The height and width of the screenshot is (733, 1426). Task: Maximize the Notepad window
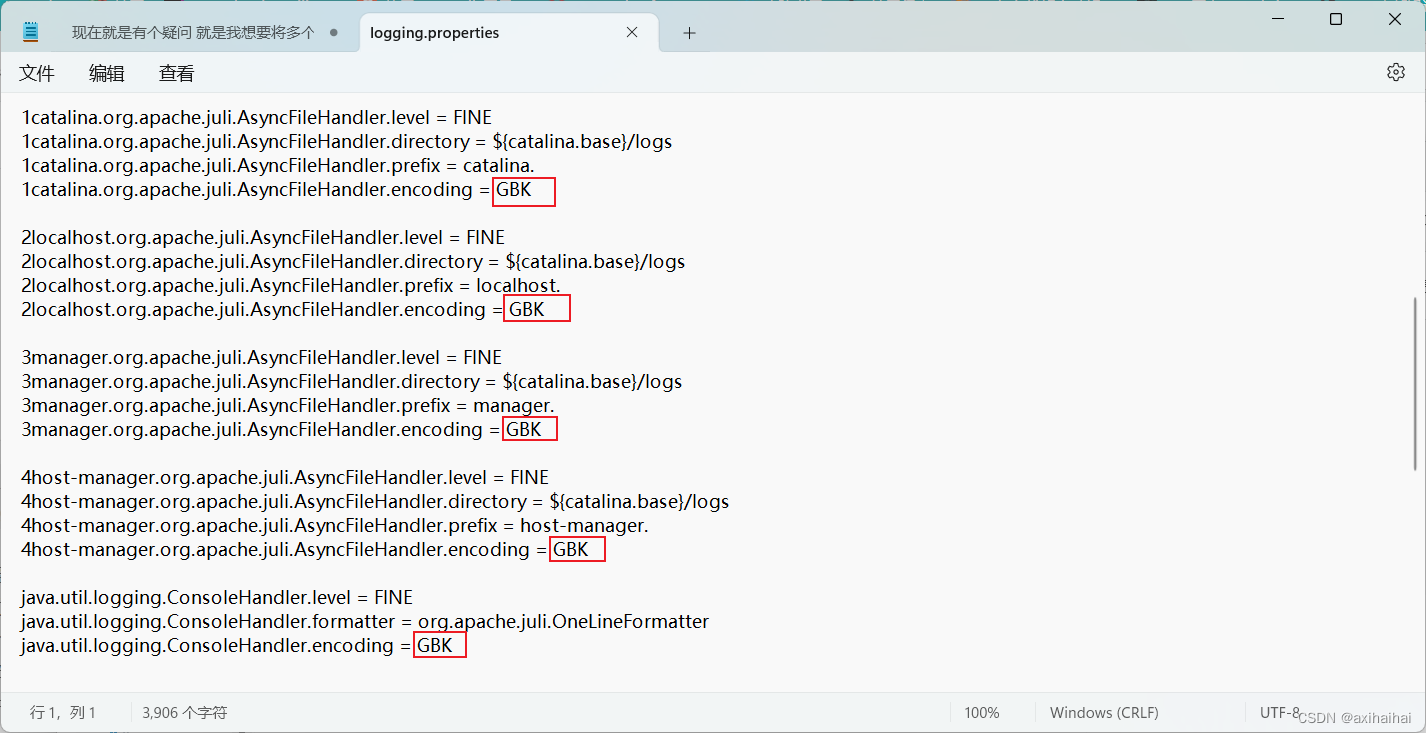[x=1336, y=19]
